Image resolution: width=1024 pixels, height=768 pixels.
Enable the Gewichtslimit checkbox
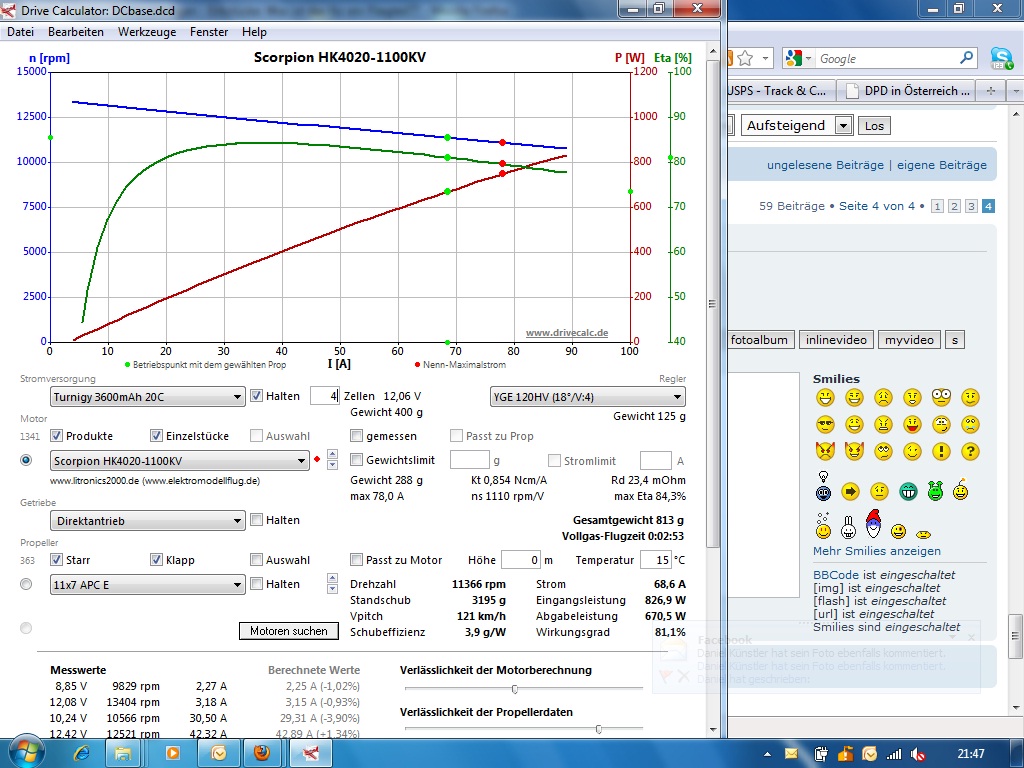coord(357,460)
